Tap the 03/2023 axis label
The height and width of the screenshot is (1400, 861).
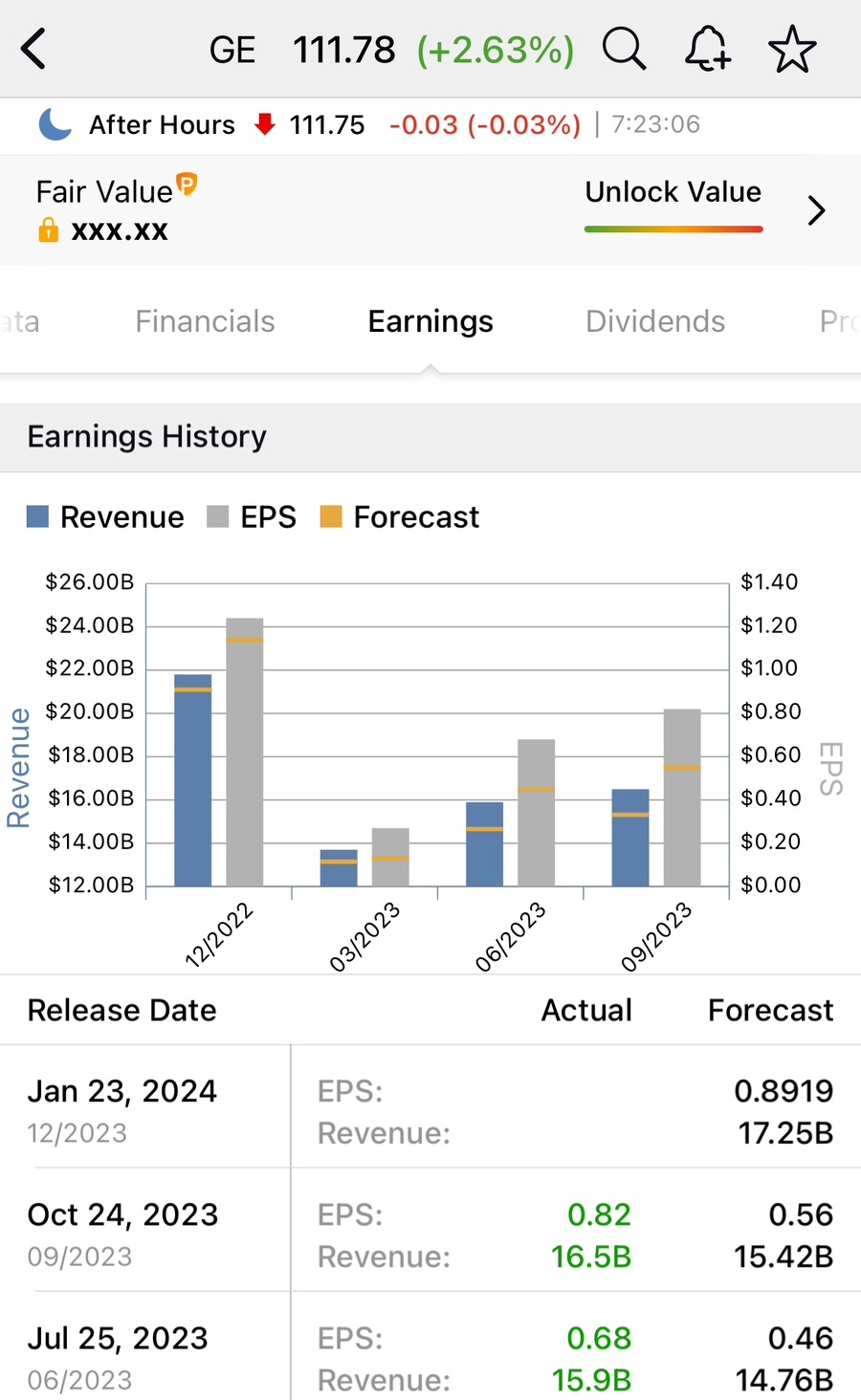pyautogui.click(x=364, y=936)
